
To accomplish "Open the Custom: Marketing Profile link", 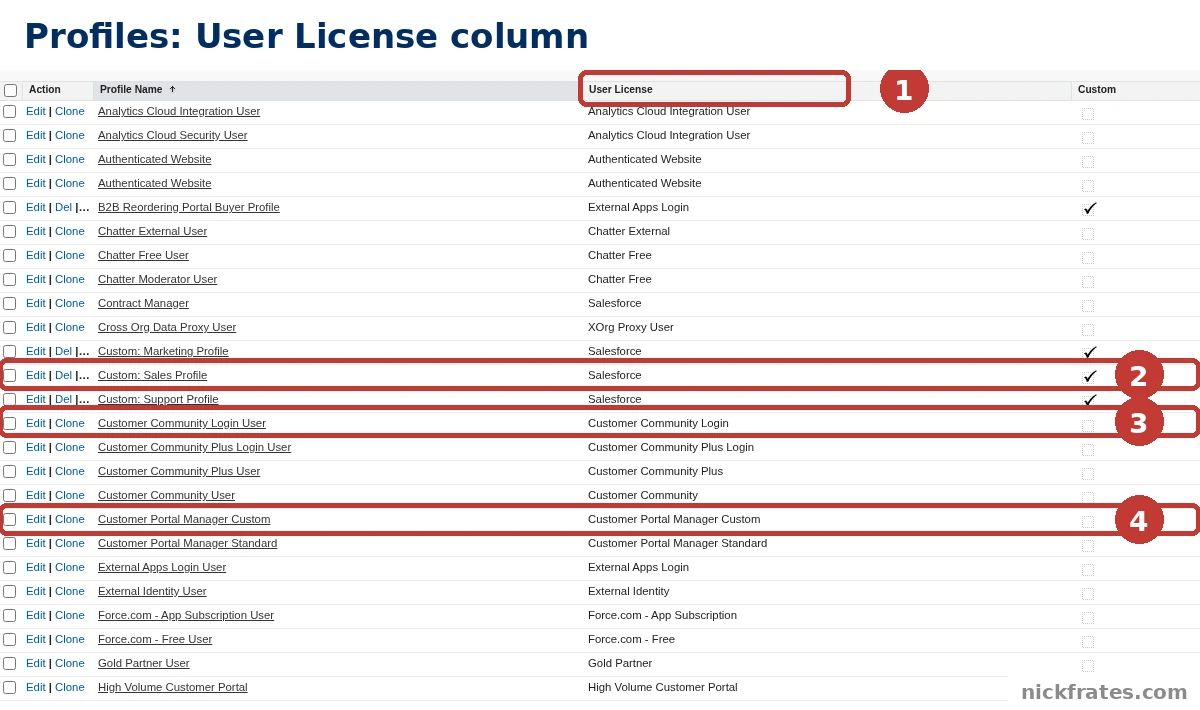I will point(163,351).
